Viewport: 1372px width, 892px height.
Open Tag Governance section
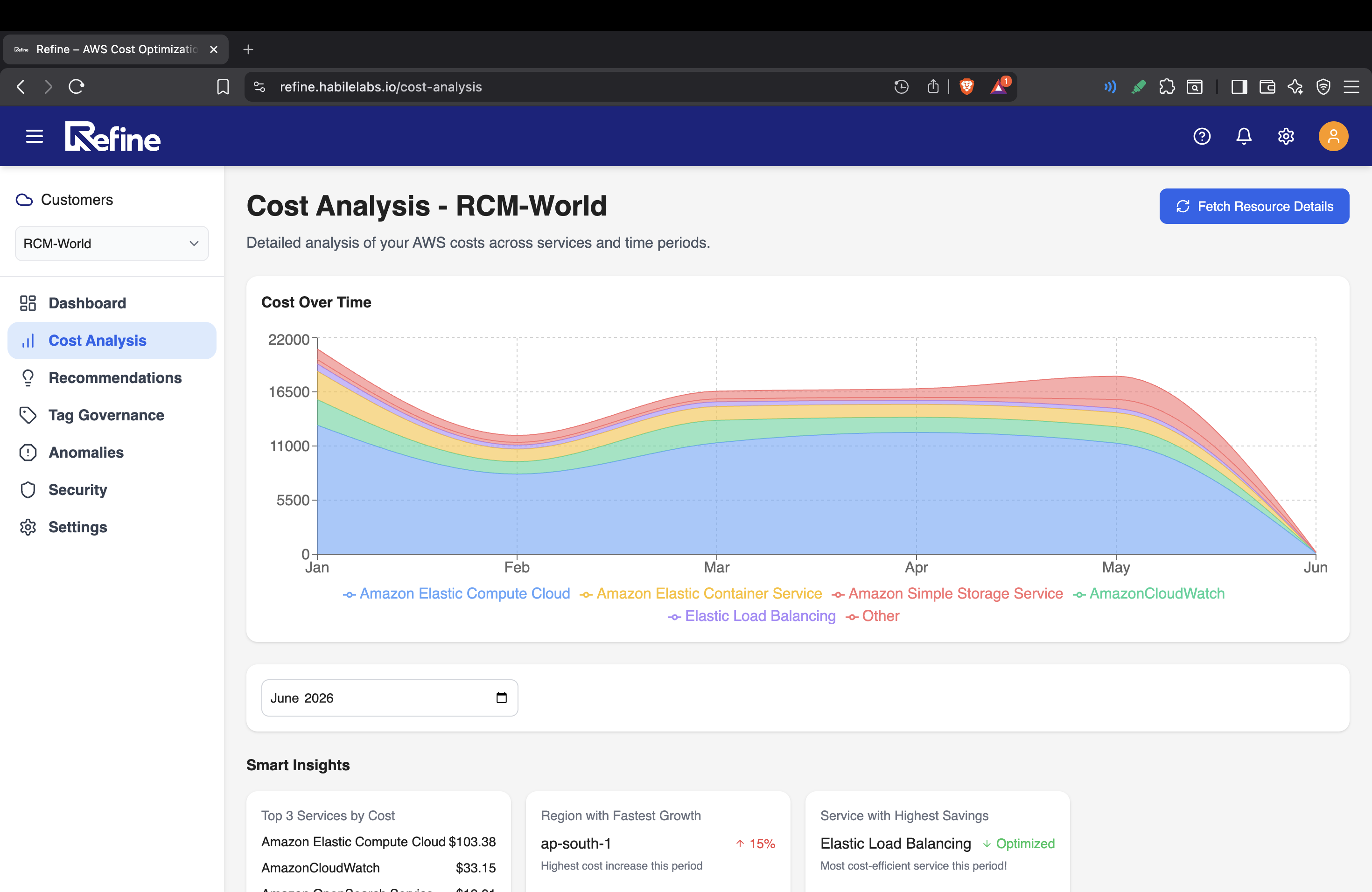[x=112, y=416]
